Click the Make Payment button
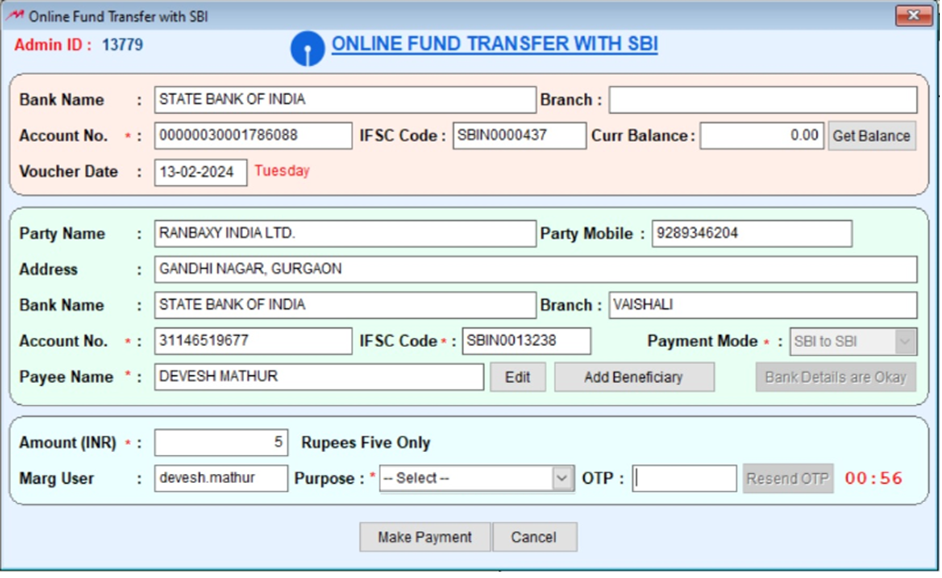The width and height of the screenshot is (942, 578). (x=425, y=537)
